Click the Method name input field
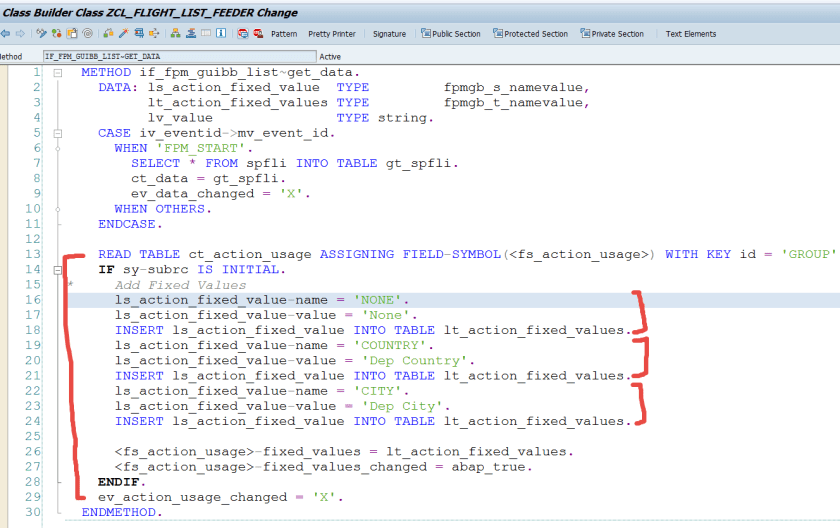Image resolution: width=840 pixels, height=528 pixels. coord(179,56)
